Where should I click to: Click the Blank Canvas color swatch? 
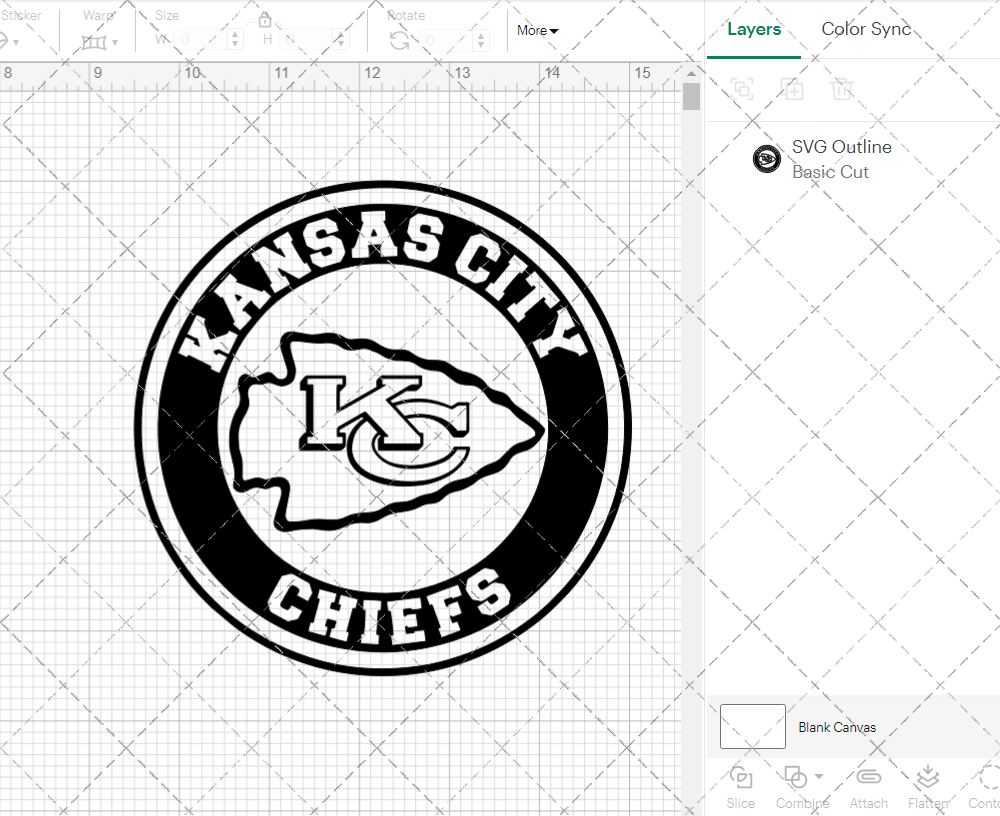751,727
